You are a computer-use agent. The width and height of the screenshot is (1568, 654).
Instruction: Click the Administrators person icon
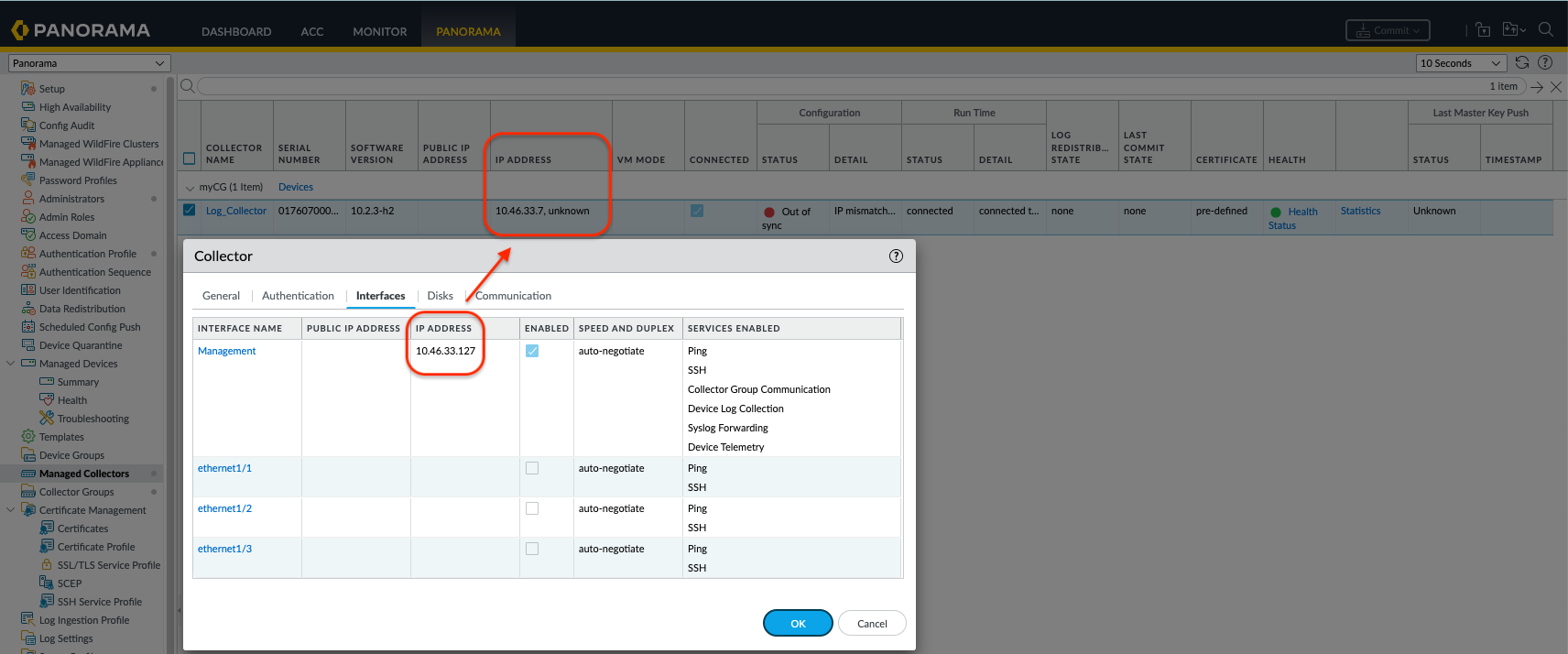point(27,199)
